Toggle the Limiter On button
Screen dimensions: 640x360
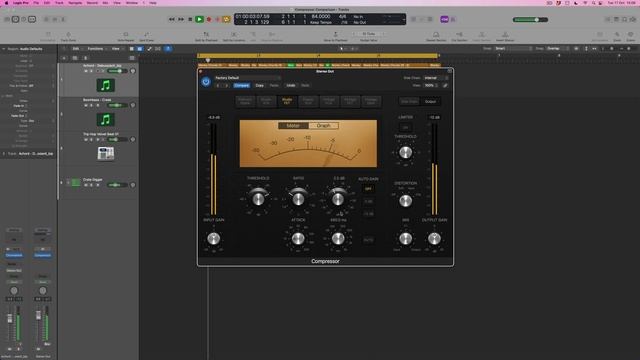coord(405,127)
